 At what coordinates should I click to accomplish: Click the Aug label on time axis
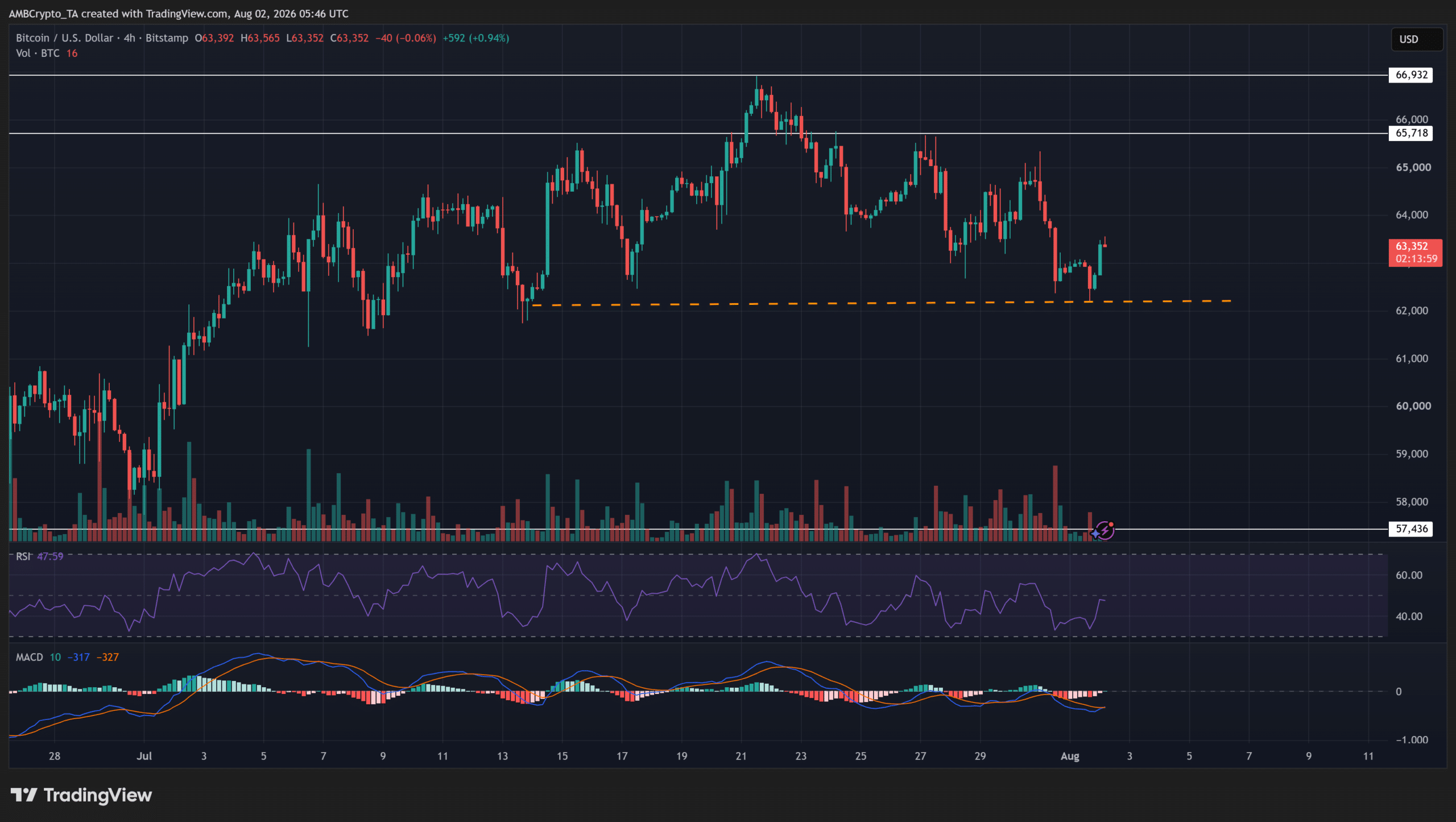[x=1070, y=756]
